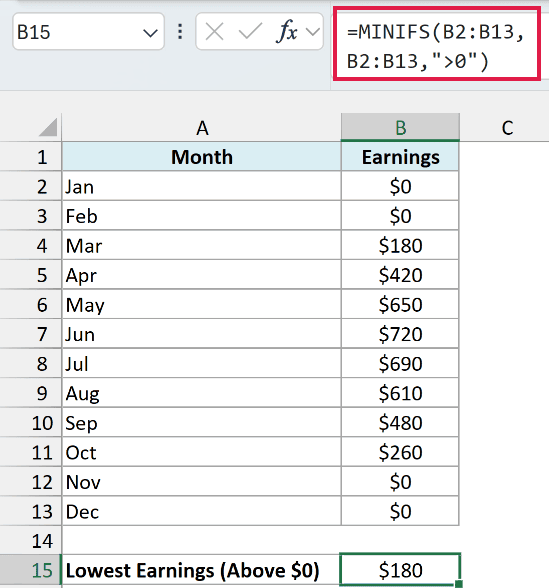Select the Jun cell
Viewport: 549px width, 588px height.
point(202,334)
